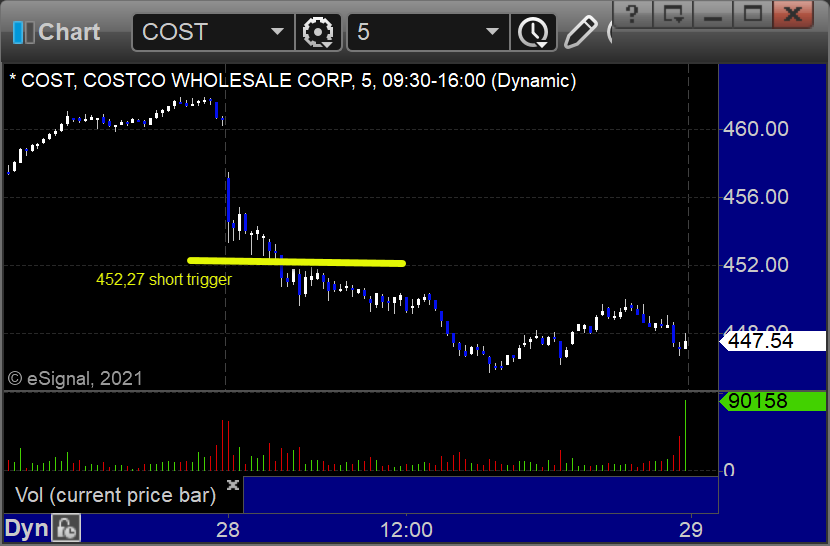Open the symbol settings gear icon
830x546 pixels.
point(318,32)
